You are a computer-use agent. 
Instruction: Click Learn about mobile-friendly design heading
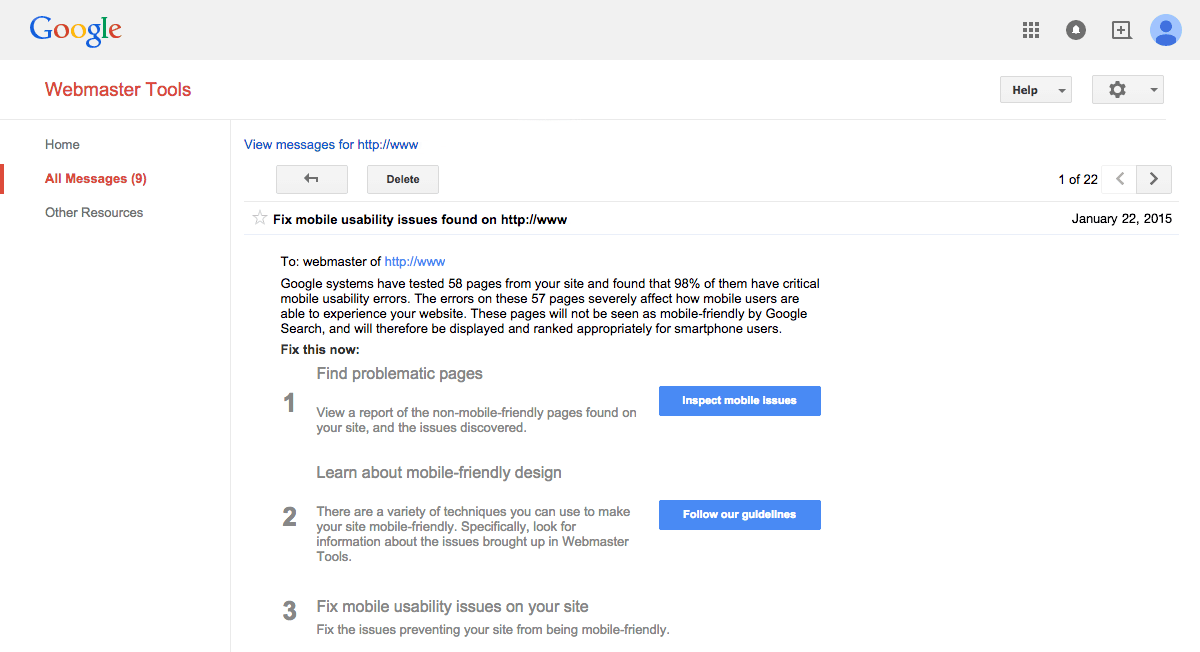(x=439, y=473)
